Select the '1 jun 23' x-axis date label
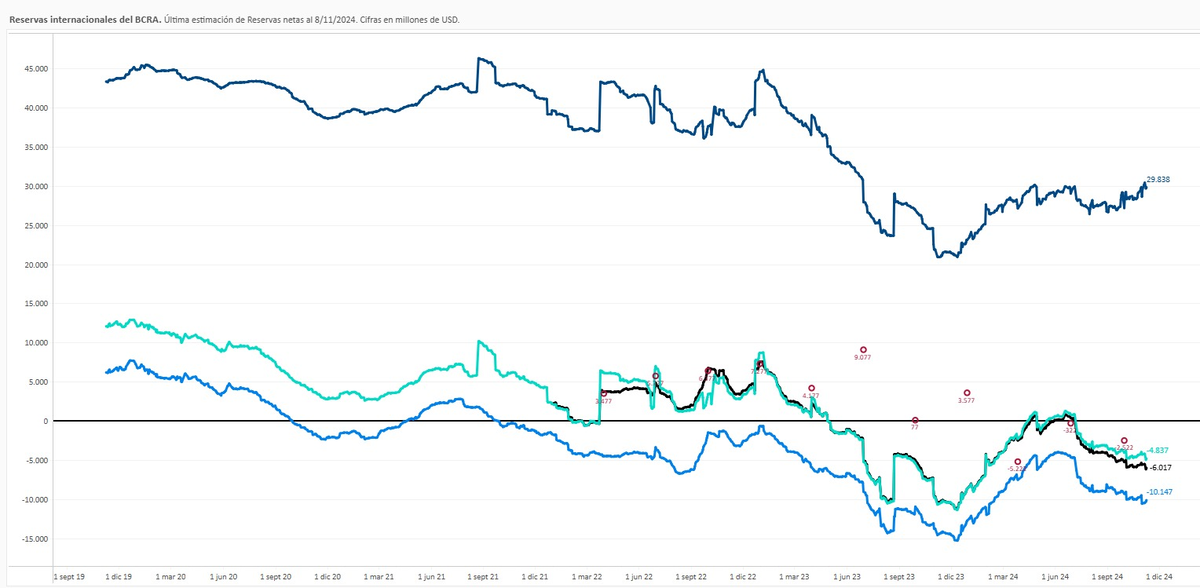 coord(851,577)
